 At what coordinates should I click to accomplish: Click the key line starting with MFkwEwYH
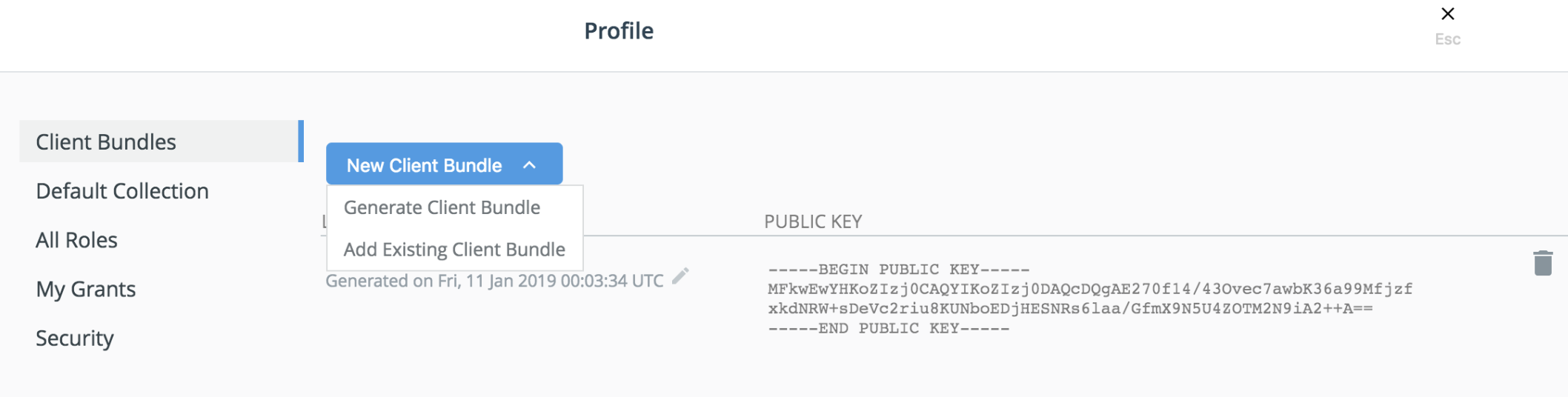pos(1090,289)
